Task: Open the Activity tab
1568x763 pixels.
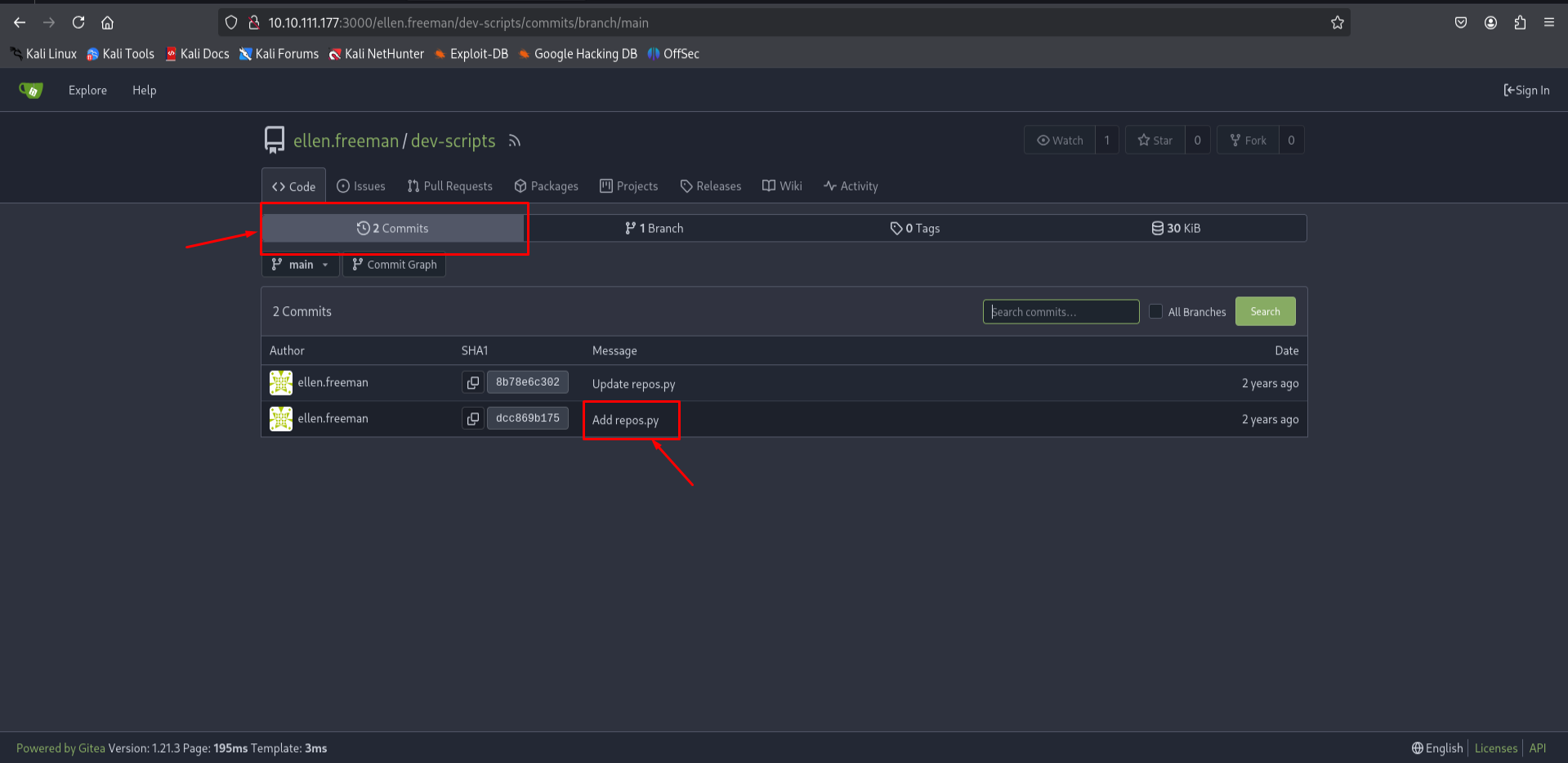Action: click(851, 186)
